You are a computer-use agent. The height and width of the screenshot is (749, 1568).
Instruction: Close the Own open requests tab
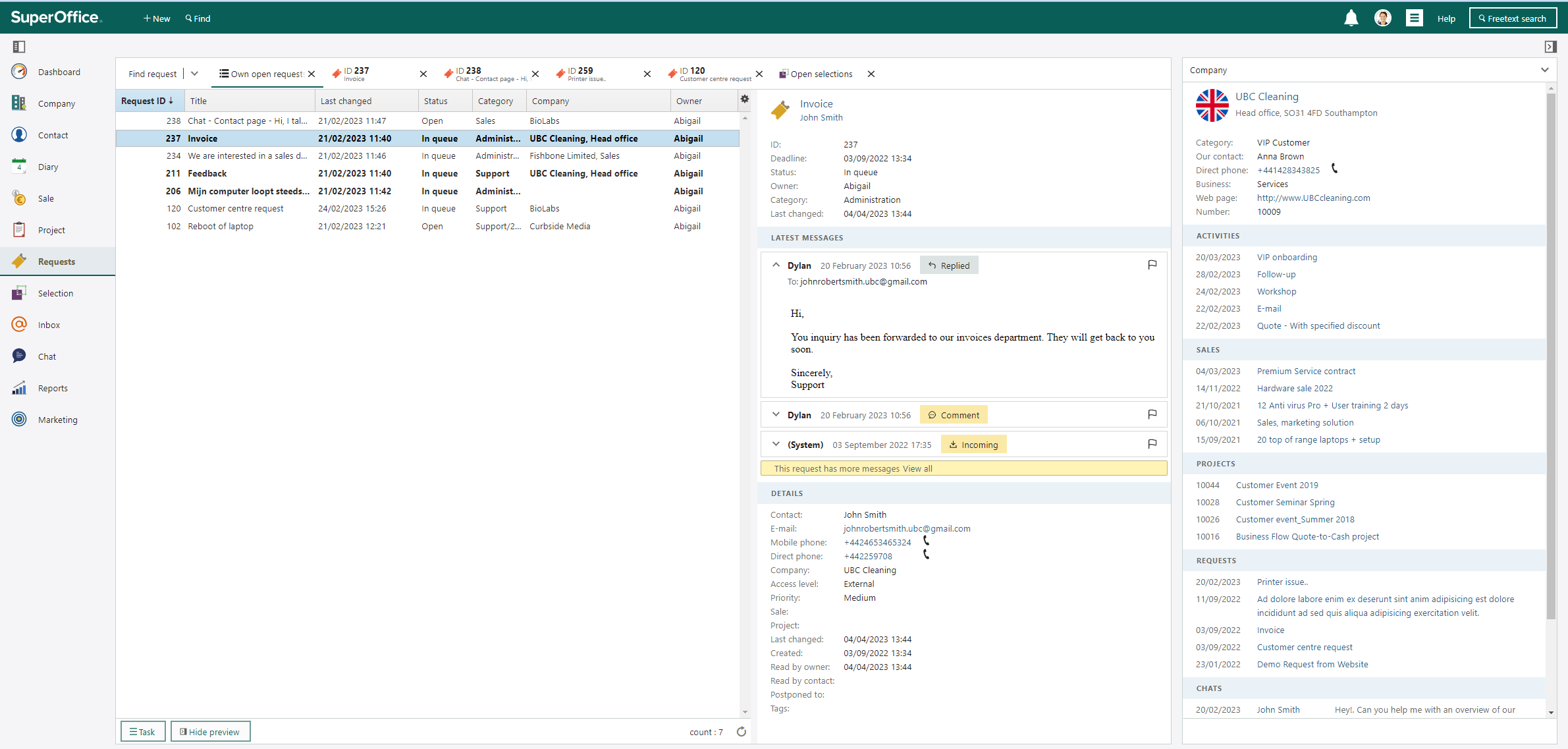(x=311, y=74)
